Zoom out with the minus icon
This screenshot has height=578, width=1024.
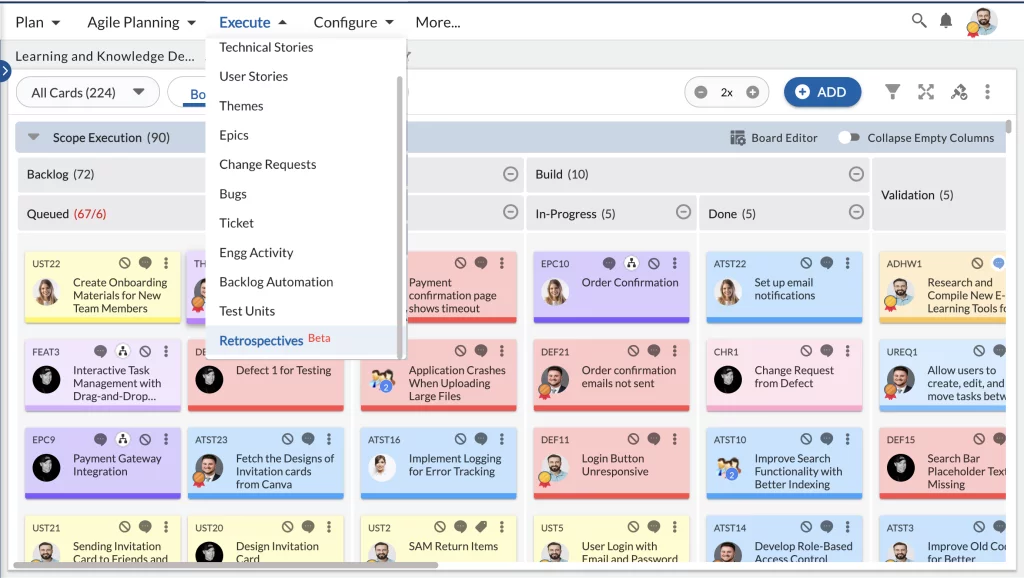(x=701, y=93)
